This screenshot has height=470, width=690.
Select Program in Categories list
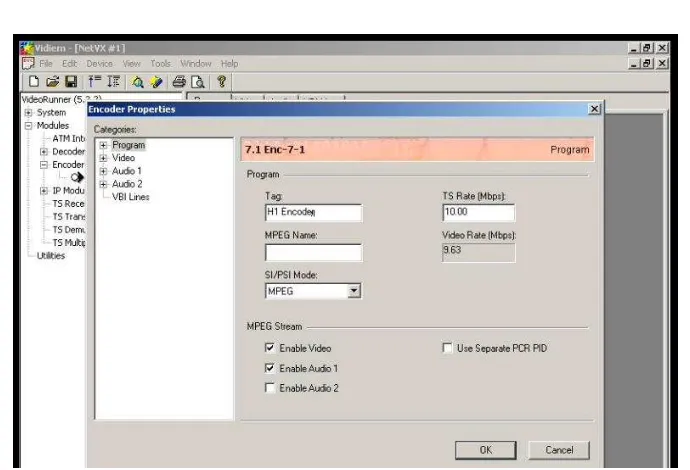coord(128,145)
